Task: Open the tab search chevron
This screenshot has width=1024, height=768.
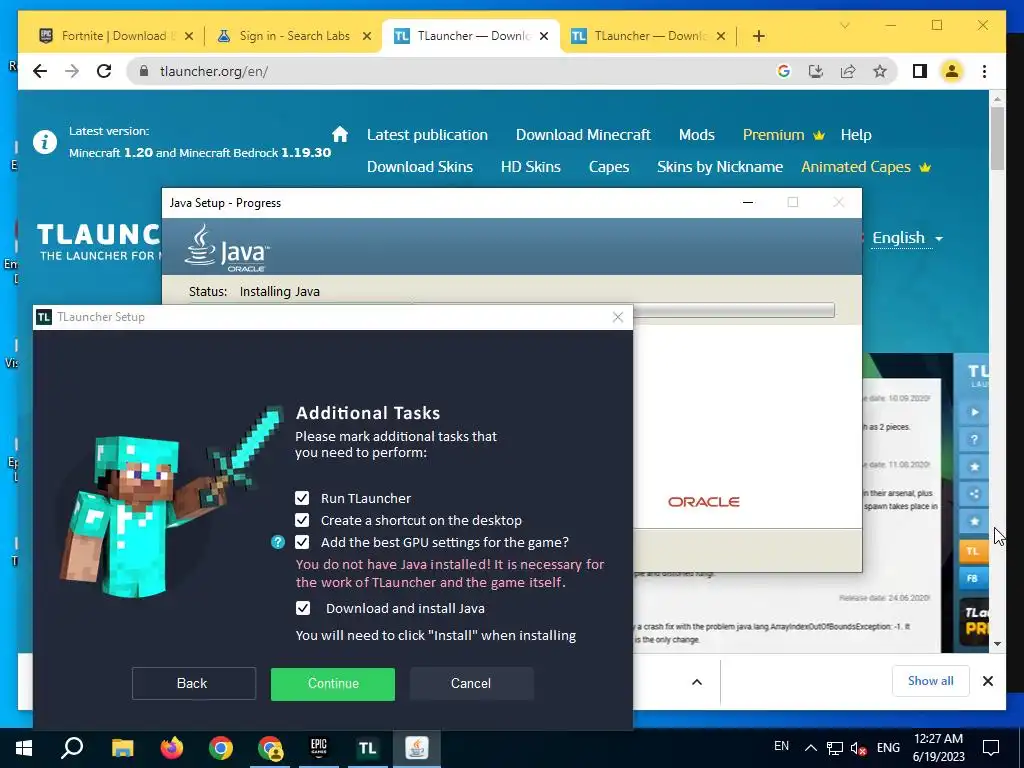Action: click(844, 25)
